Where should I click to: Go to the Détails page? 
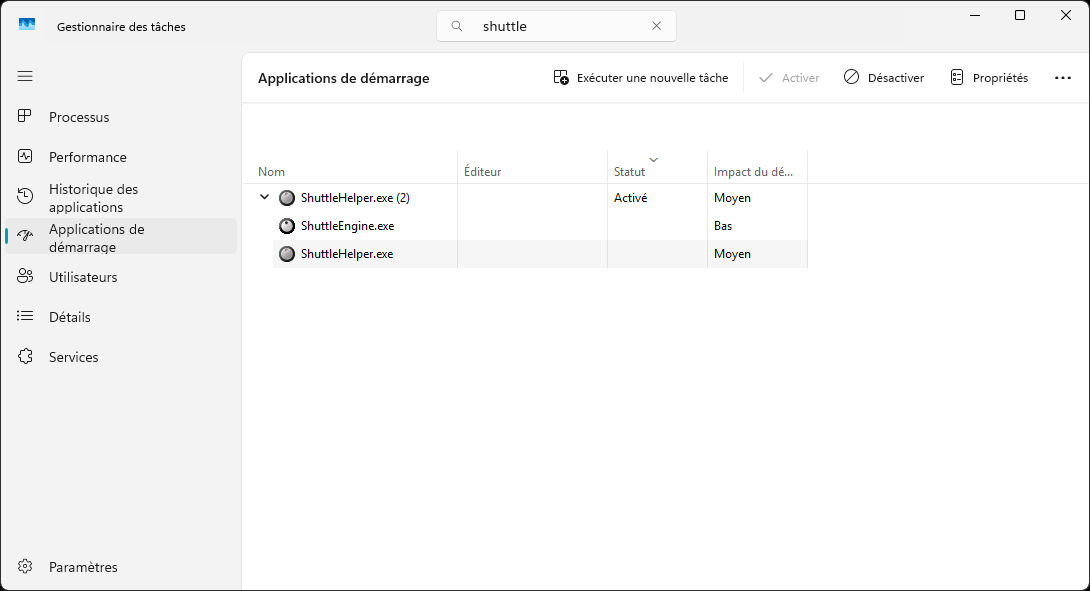pyautogui.click(x=69, y=317)
